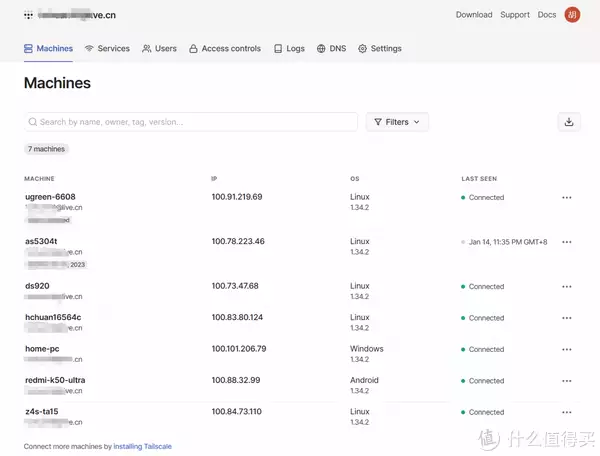Open the ugreen-6608 machine name

coord(50,197)
